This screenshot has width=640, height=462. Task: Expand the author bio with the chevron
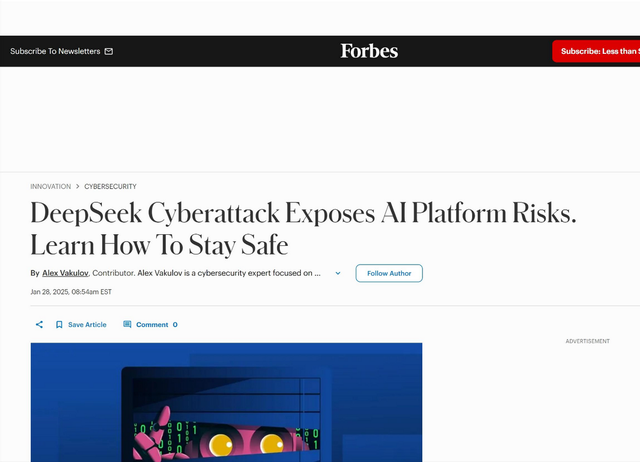point(338,273)
